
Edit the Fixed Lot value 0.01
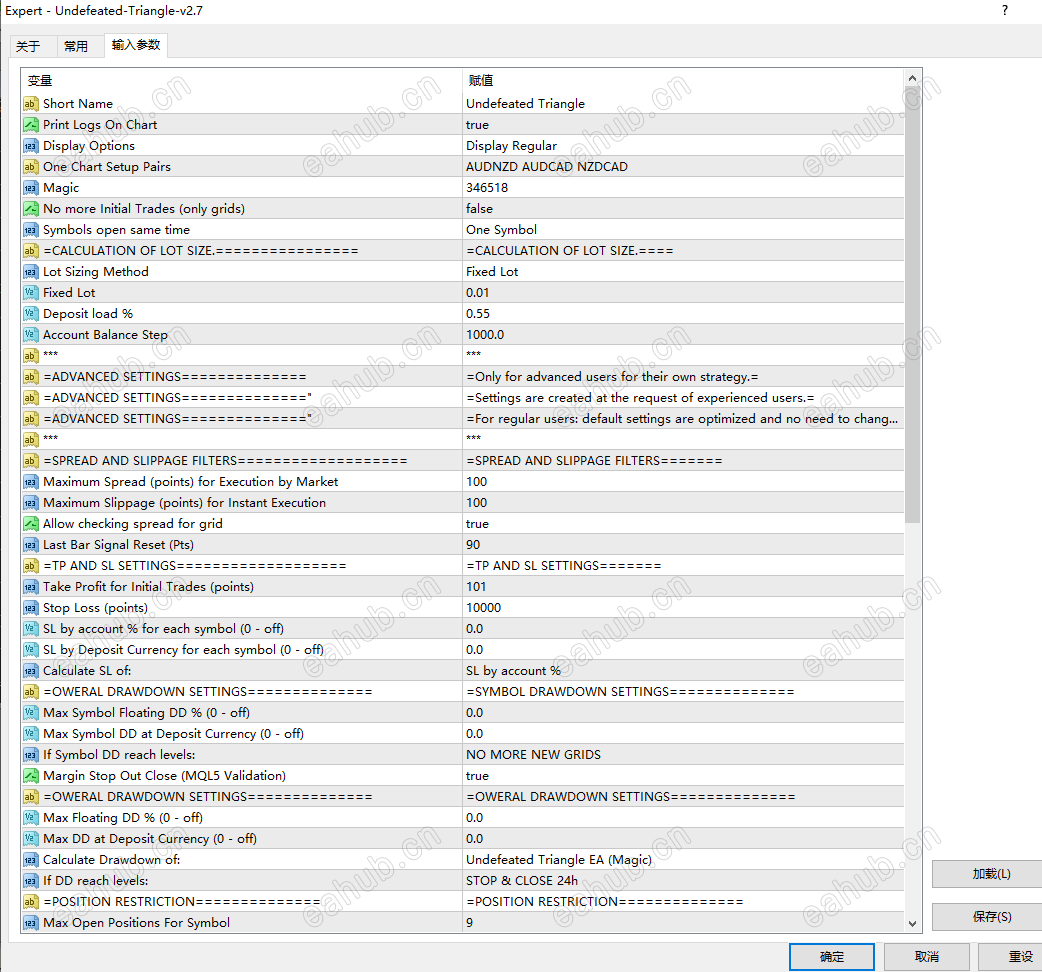[x=683, y=293]
